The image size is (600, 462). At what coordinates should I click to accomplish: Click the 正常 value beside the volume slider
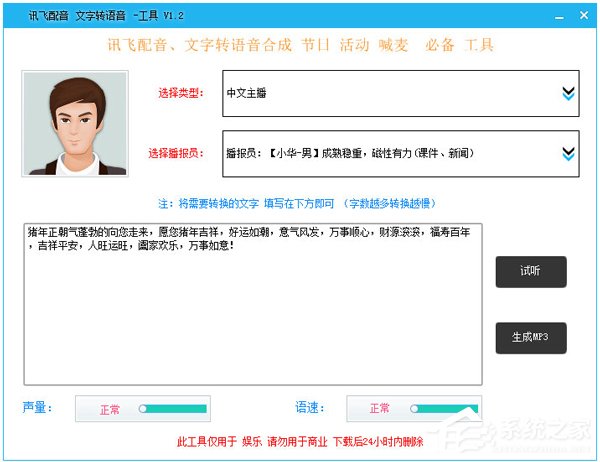(110, 410)
